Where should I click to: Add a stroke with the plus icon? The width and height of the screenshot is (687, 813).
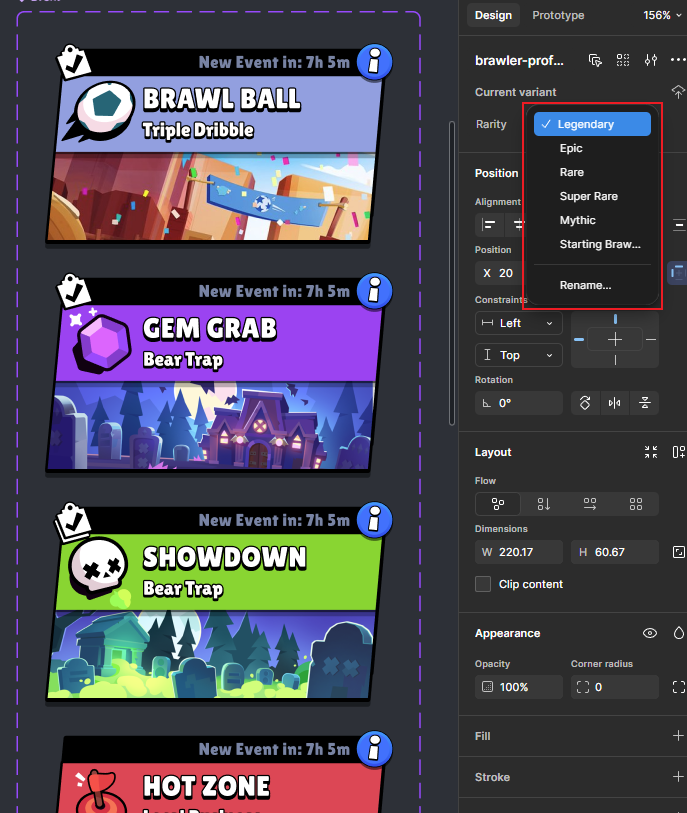pos(678,777)
